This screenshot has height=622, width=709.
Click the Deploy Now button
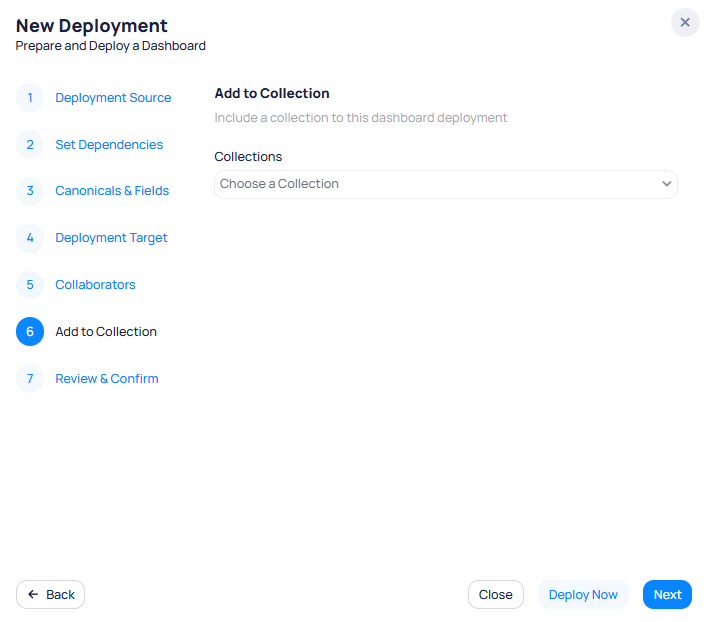pos(583,595)
